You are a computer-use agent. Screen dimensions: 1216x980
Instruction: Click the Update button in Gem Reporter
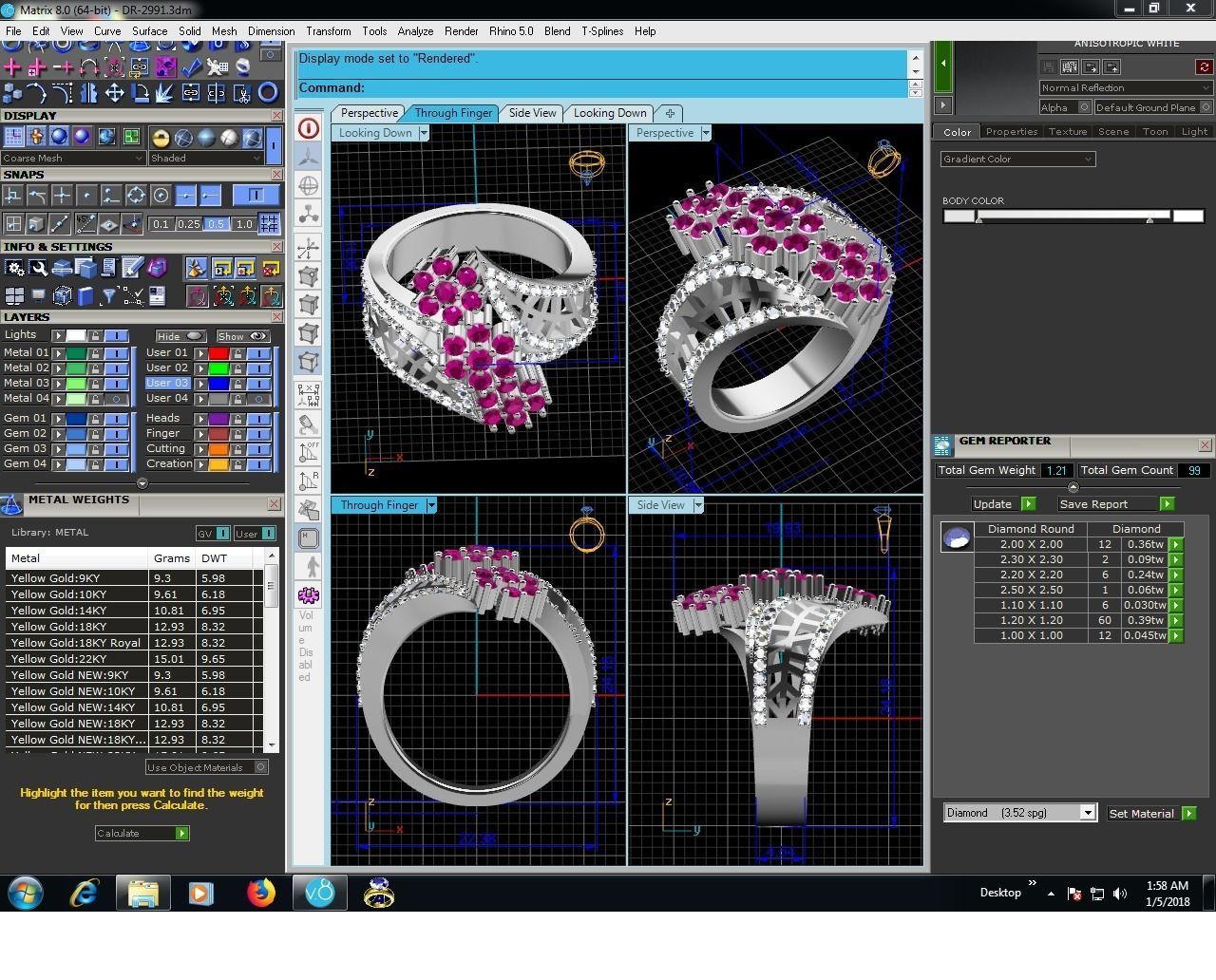coord(1002,504)
